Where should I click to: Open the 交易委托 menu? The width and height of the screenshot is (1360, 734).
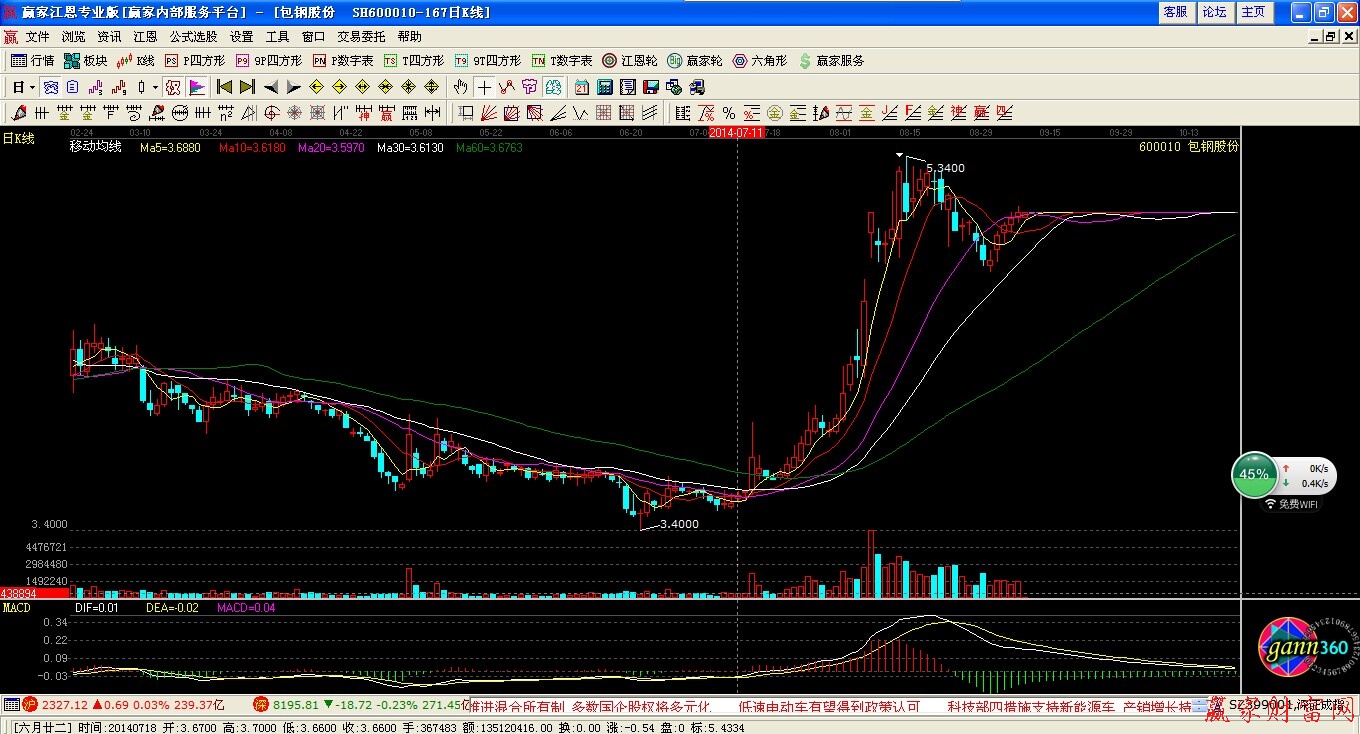coord(361,37)
